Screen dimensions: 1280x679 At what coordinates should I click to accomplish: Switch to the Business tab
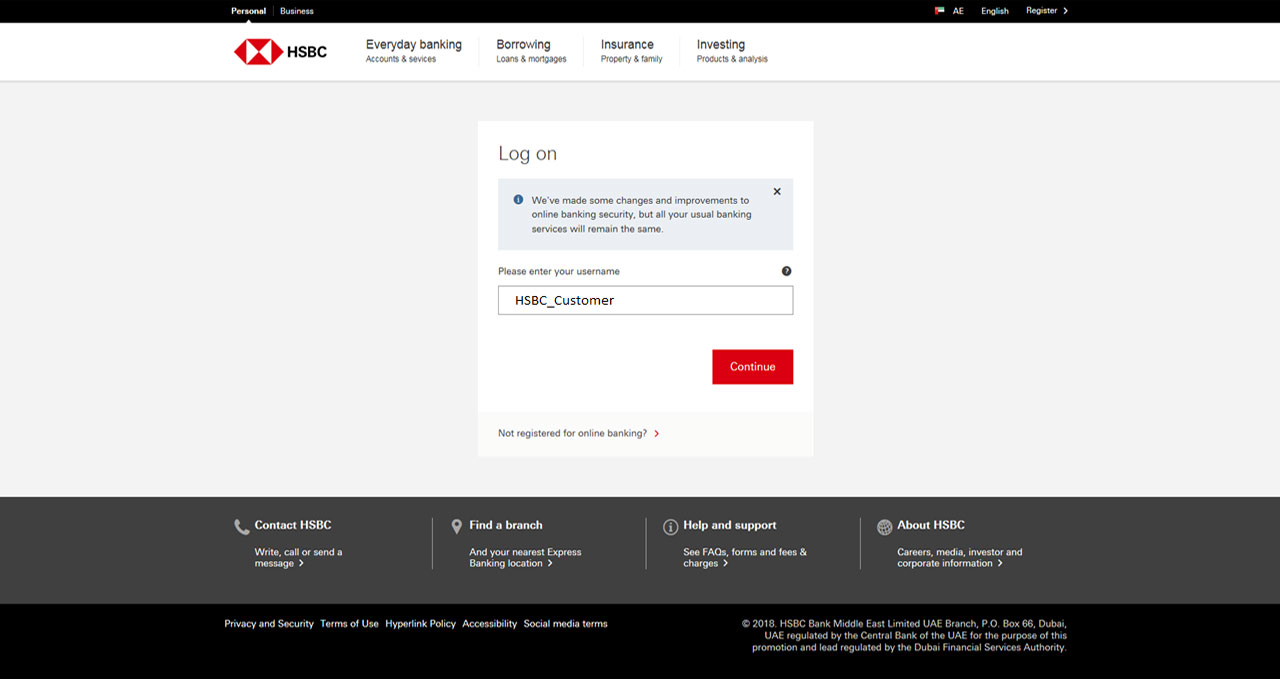(x=296, y=11)
